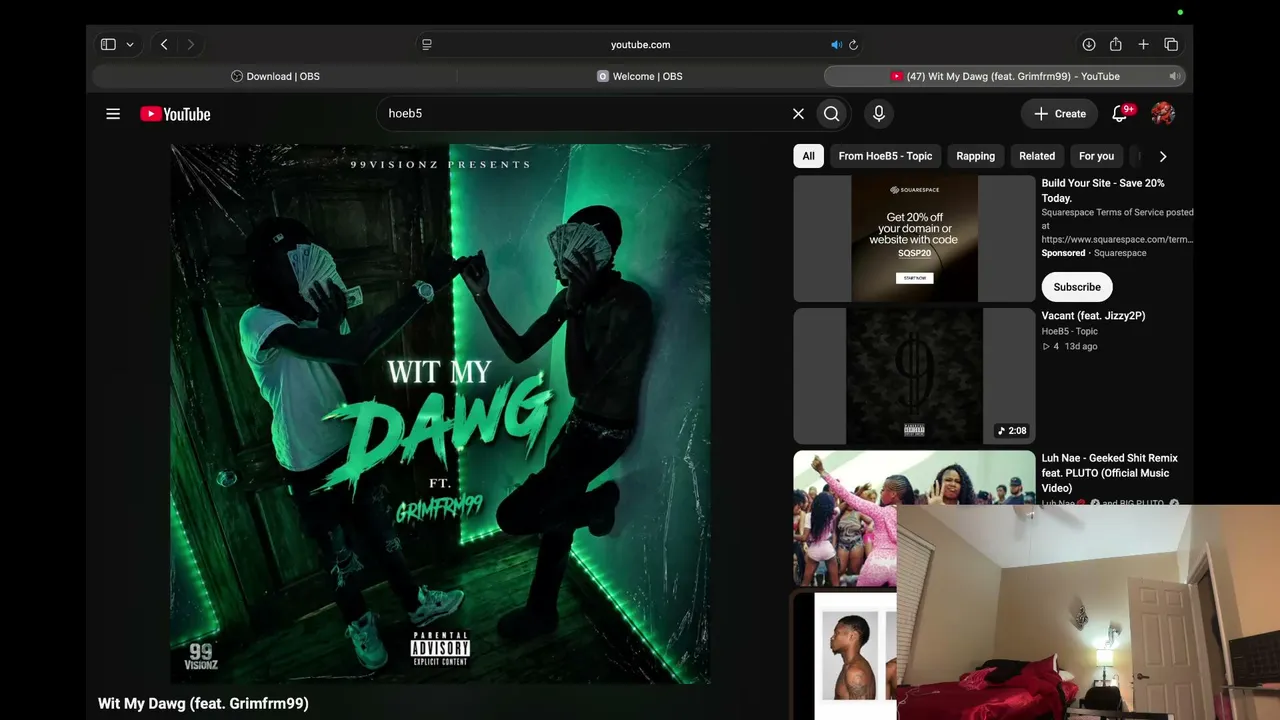Viewport: 1280px width, 720px height.
Task: Click the Squarespace Subscribe button
Action: (1077, 287)
